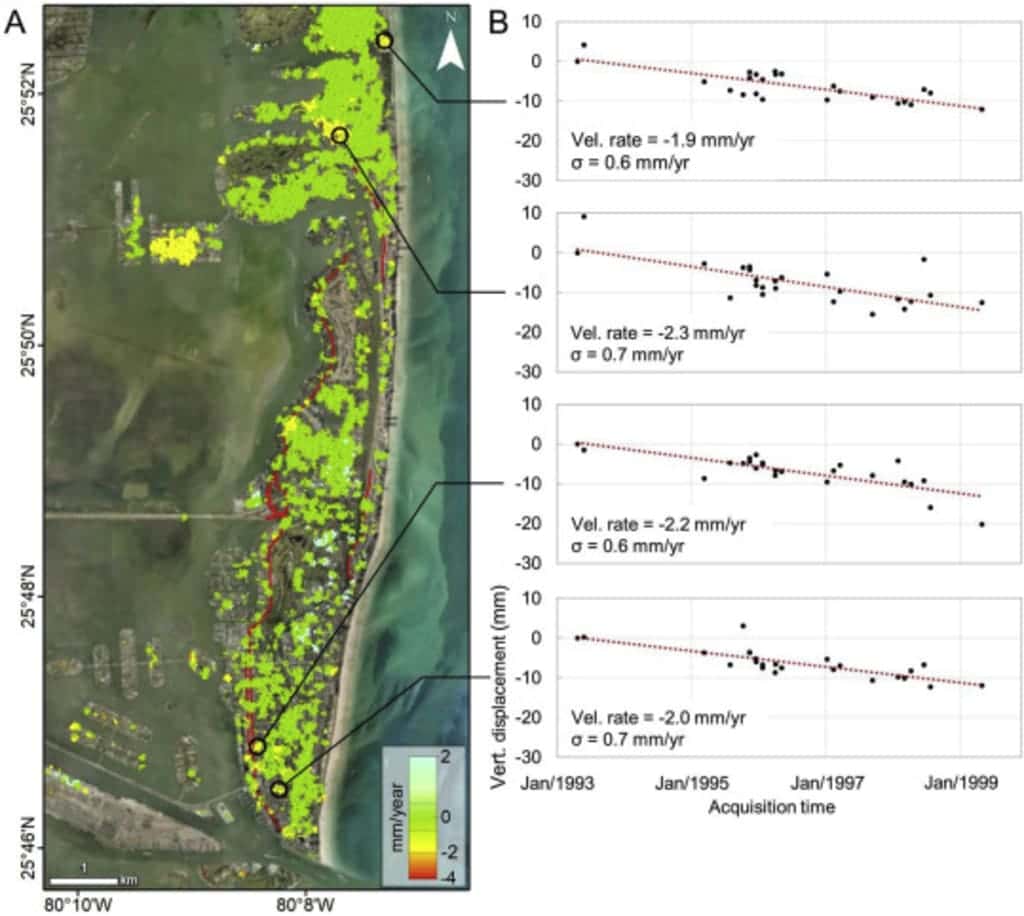Screen dimensions: 1024x916
Task: Select the 'Vel. rate = -2.0 mm/yr' annotation
Action: point(656,718)
